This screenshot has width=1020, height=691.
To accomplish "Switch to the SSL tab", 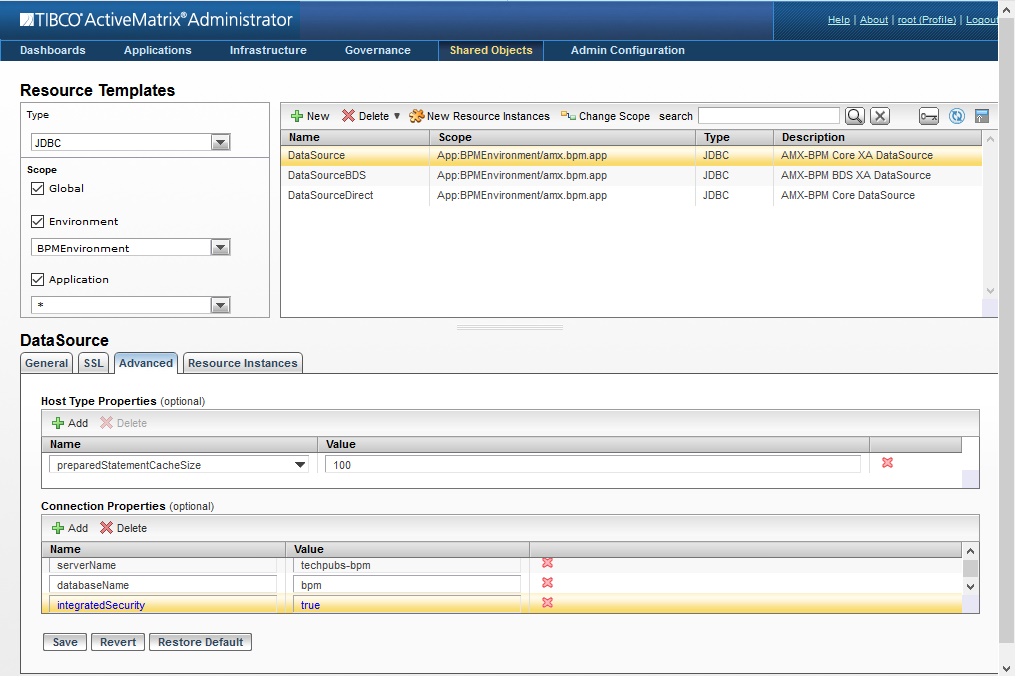I will point(94,364).
